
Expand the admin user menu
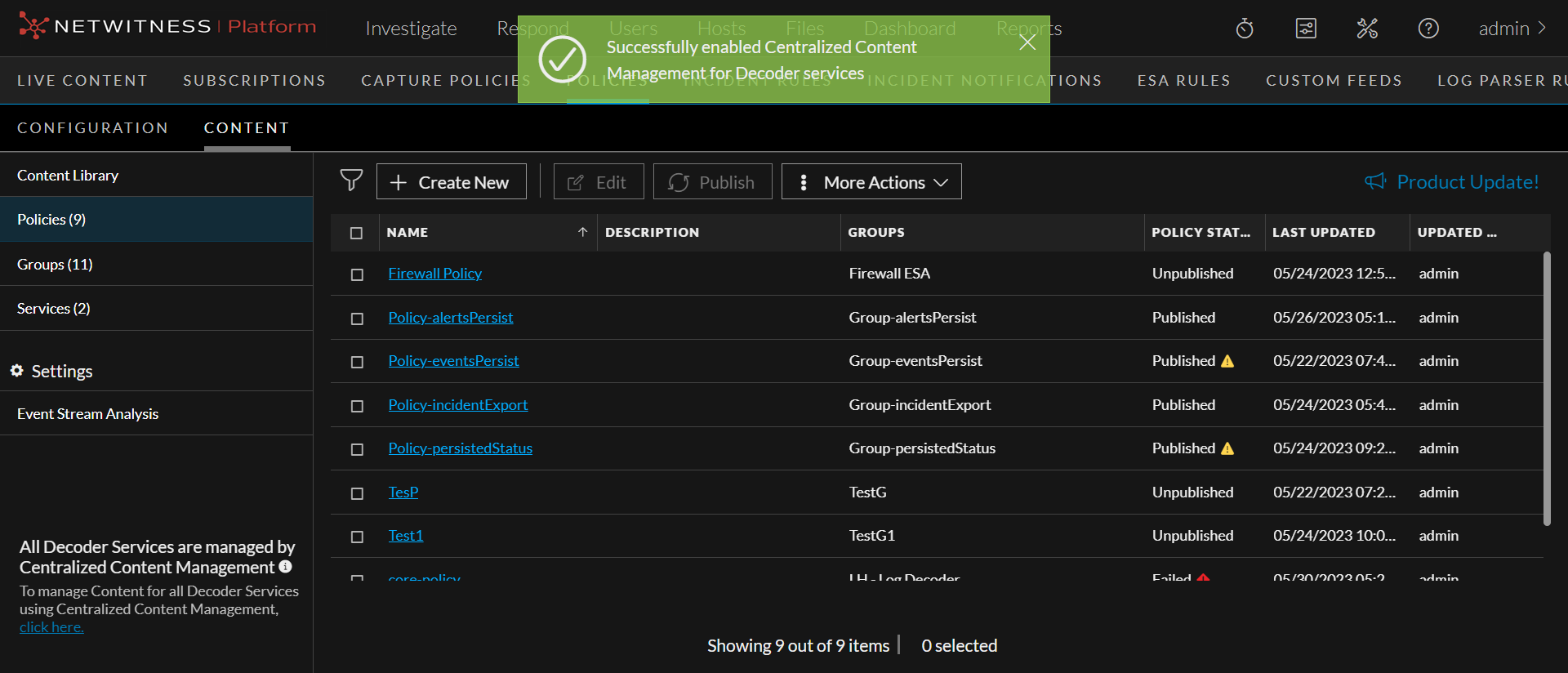click(x=1512, y=29)
